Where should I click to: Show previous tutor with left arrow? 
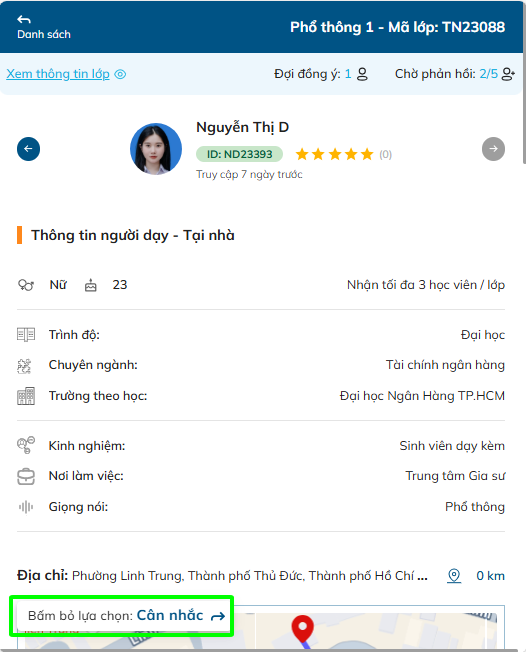point(28,149)
